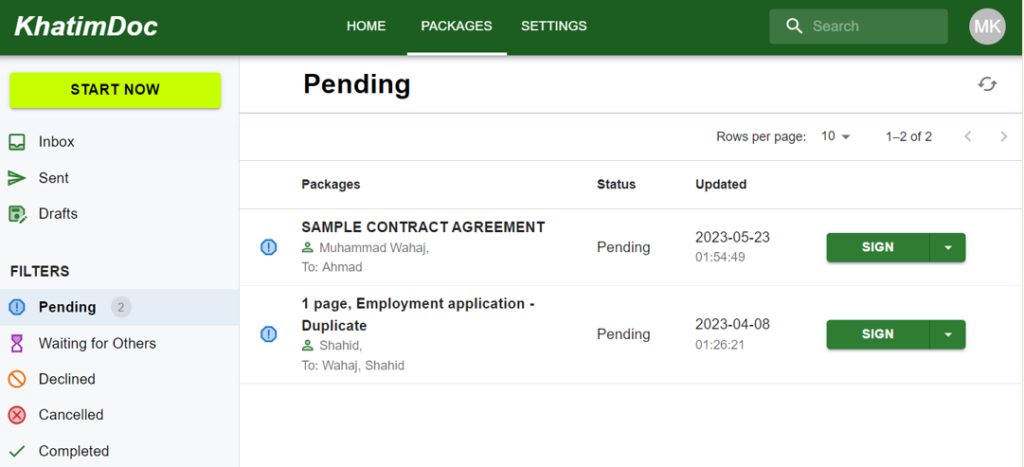Open the MK user avatar
Viewport: 1024px width, 467px height.
point(987,27)
